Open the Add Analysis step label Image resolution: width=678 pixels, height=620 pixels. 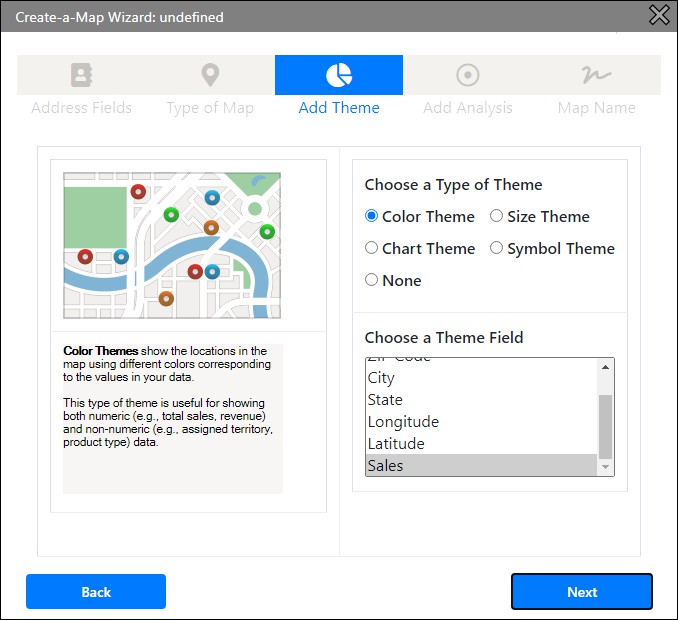[467, 108]
